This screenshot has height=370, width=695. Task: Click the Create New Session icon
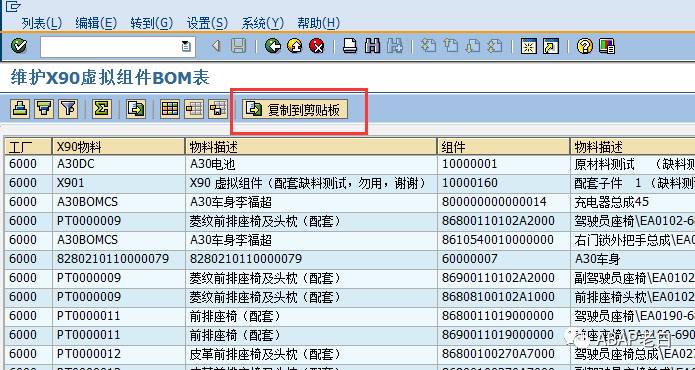[528, 46]
